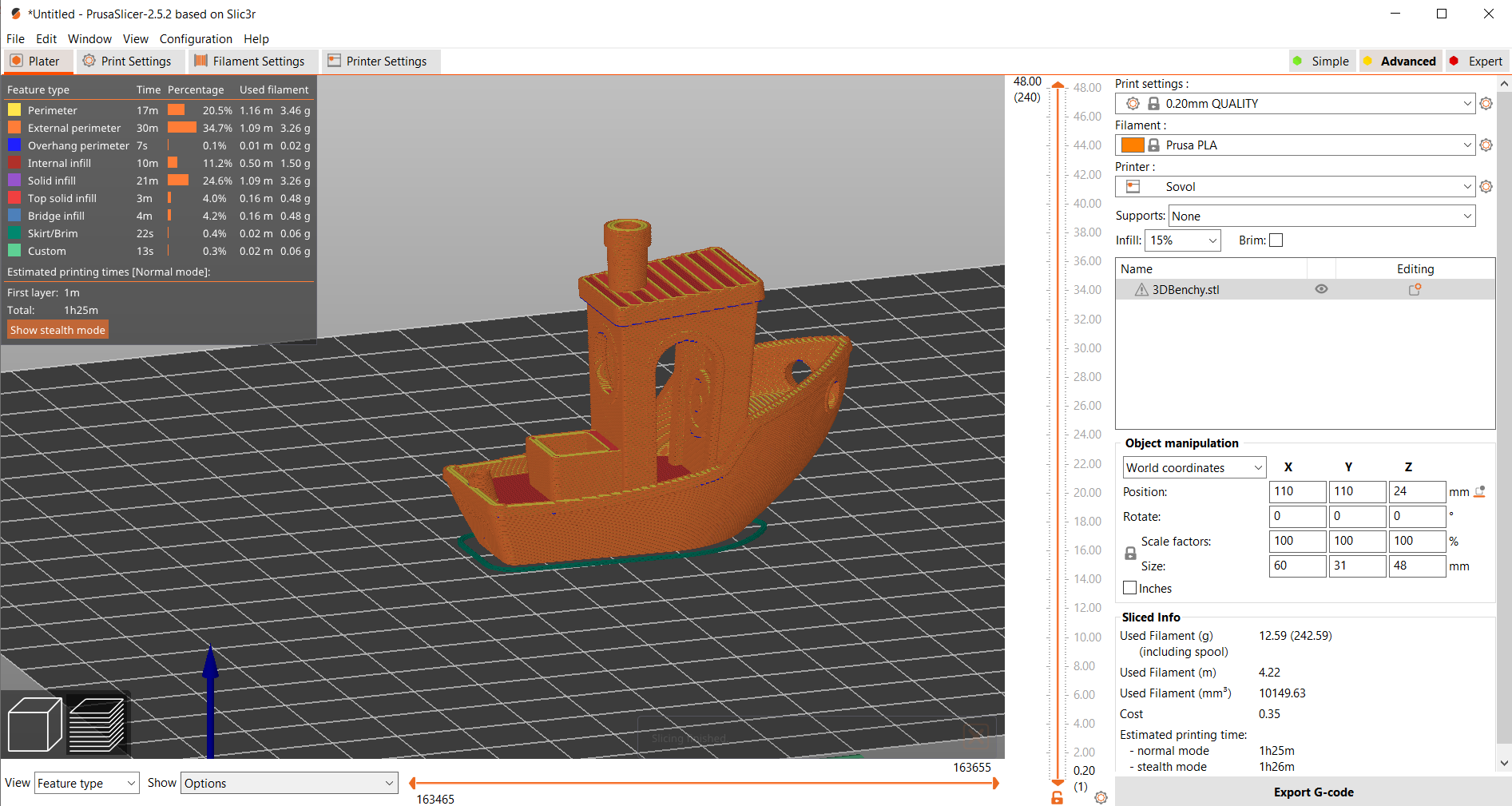This screenshot has width=1512, height=806.
Task: Toggle Perimeter feature visibility in legend
Action: click(159, 110)
